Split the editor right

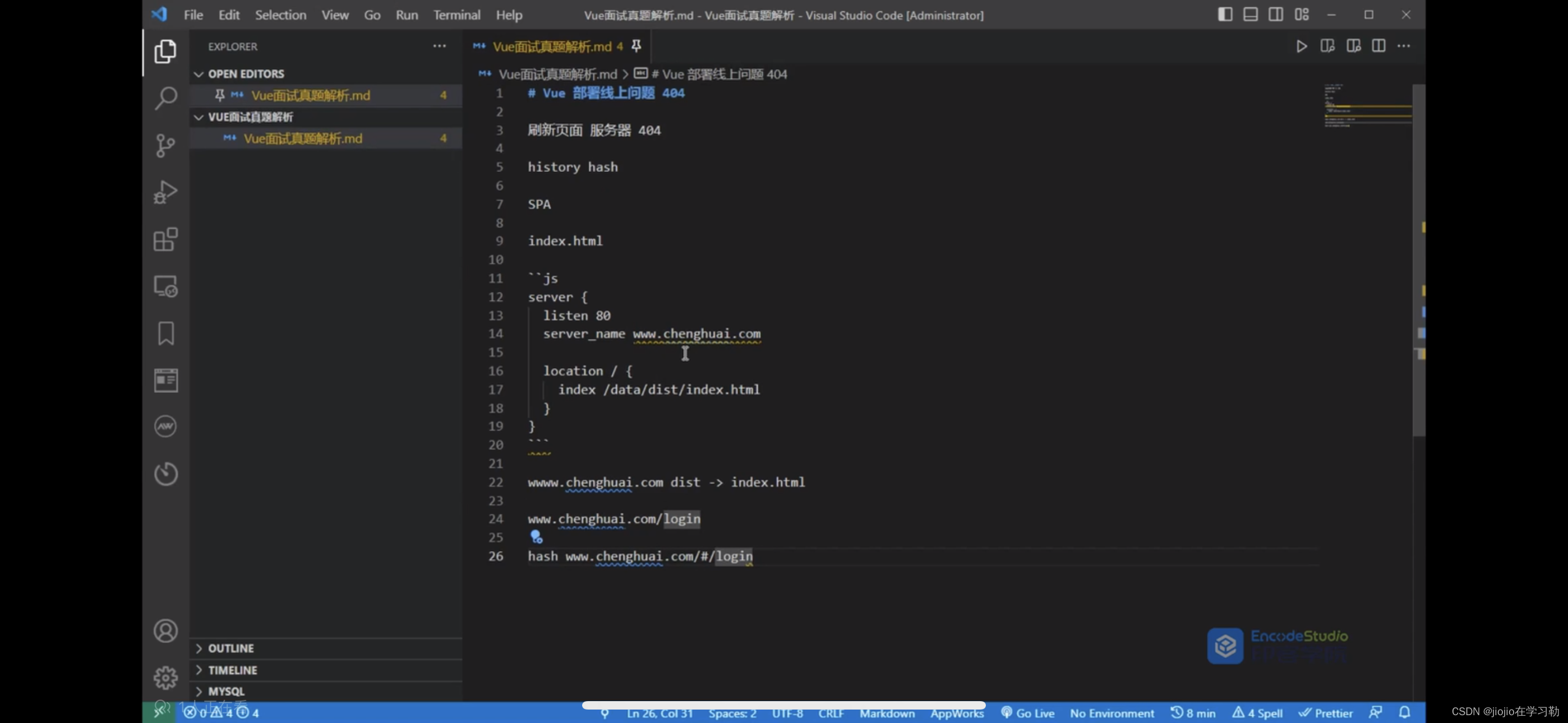(x=1378, y=47)
